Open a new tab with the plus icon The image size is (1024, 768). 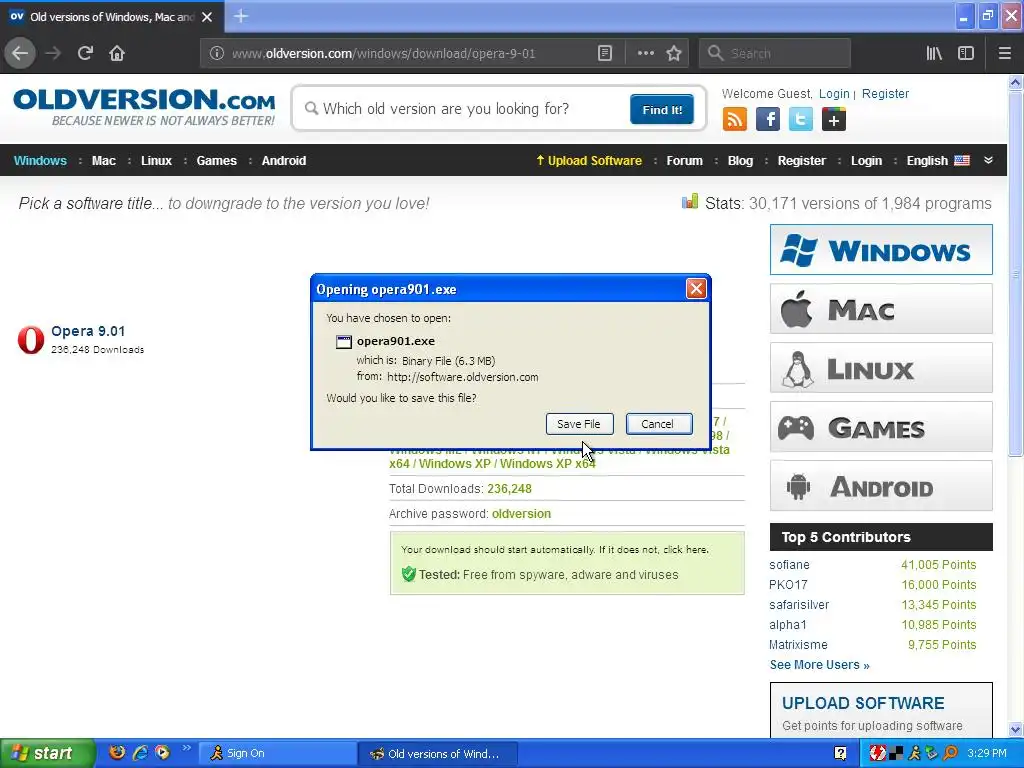click(x=241, y=16)
